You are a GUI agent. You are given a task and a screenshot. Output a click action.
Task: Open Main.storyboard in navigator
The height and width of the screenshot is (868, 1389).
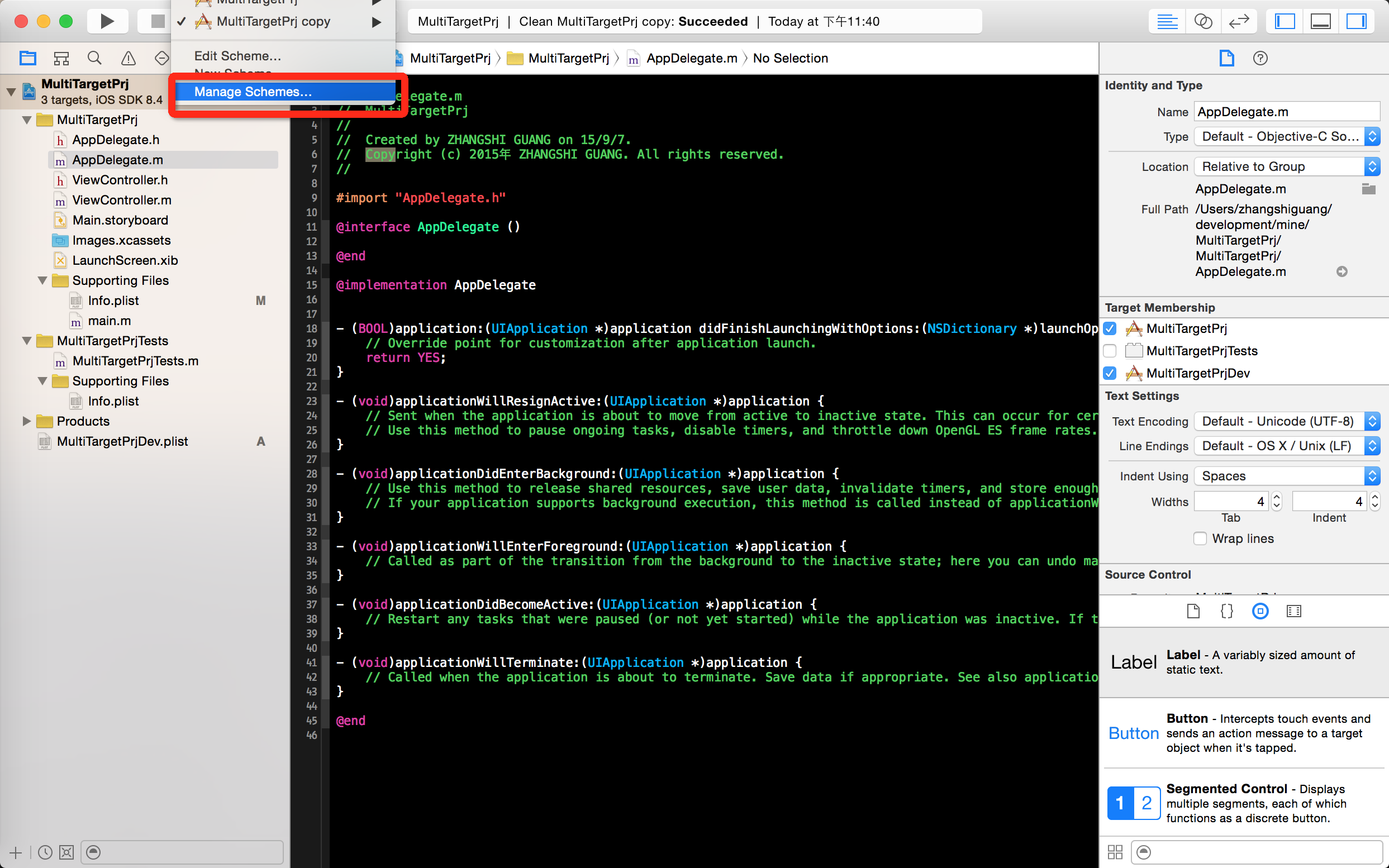(x=120, y=220)
